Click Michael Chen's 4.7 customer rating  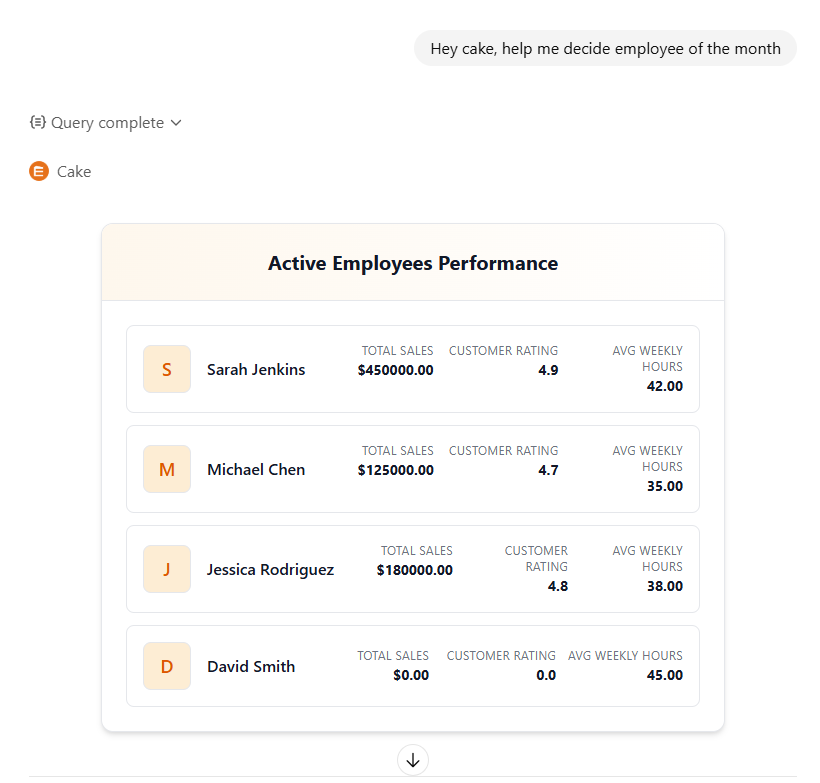point(548,470)
